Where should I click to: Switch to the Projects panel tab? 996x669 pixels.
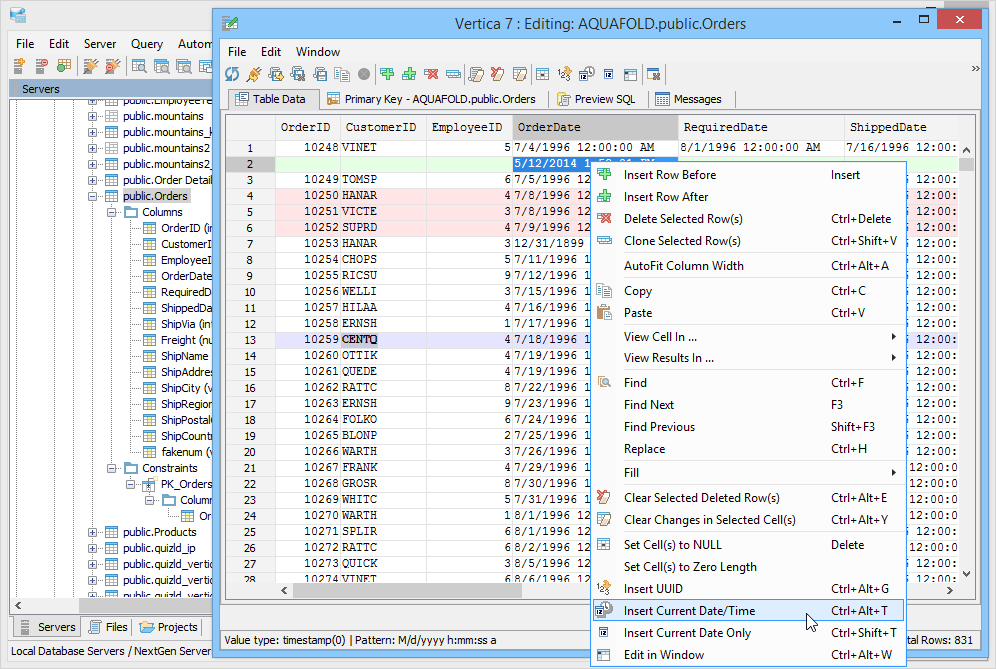[168, 627]
